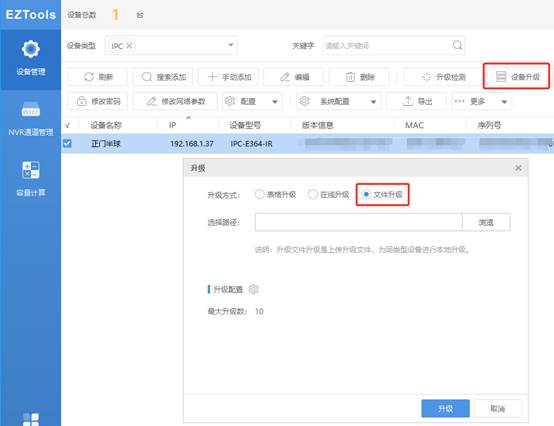Click the 搜索添加 search-add button
This screenshot has width=554, height=426.
point(163,77)
